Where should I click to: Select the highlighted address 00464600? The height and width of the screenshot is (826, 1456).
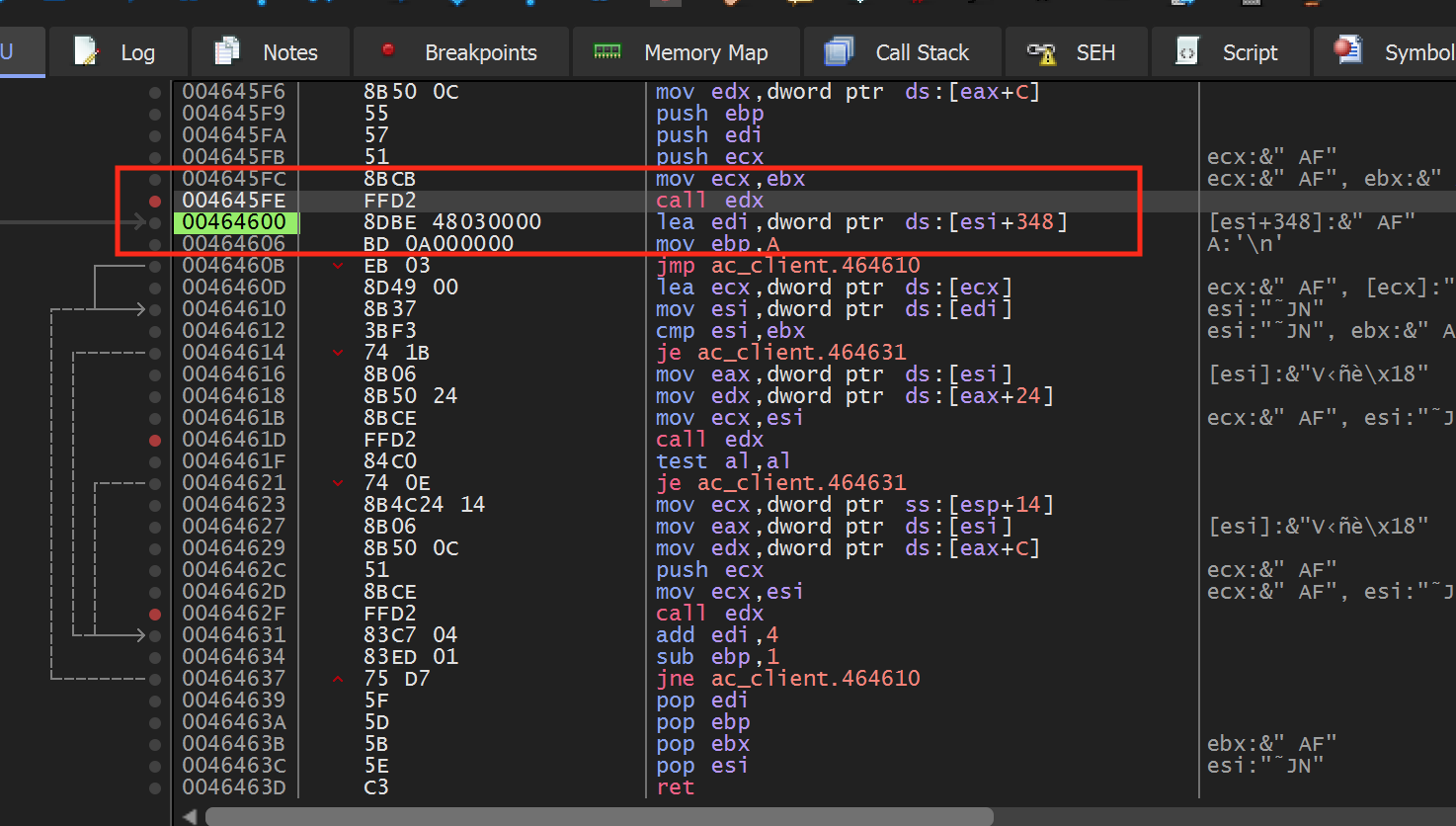(234, 222)
